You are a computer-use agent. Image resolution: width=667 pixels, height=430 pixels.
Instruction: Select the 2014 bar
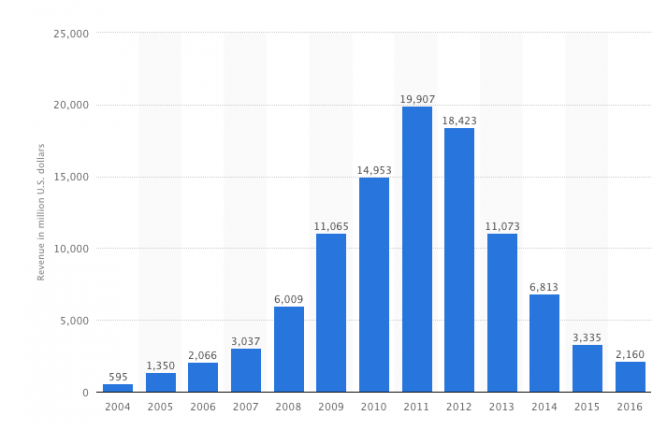[x=544, y=343]
